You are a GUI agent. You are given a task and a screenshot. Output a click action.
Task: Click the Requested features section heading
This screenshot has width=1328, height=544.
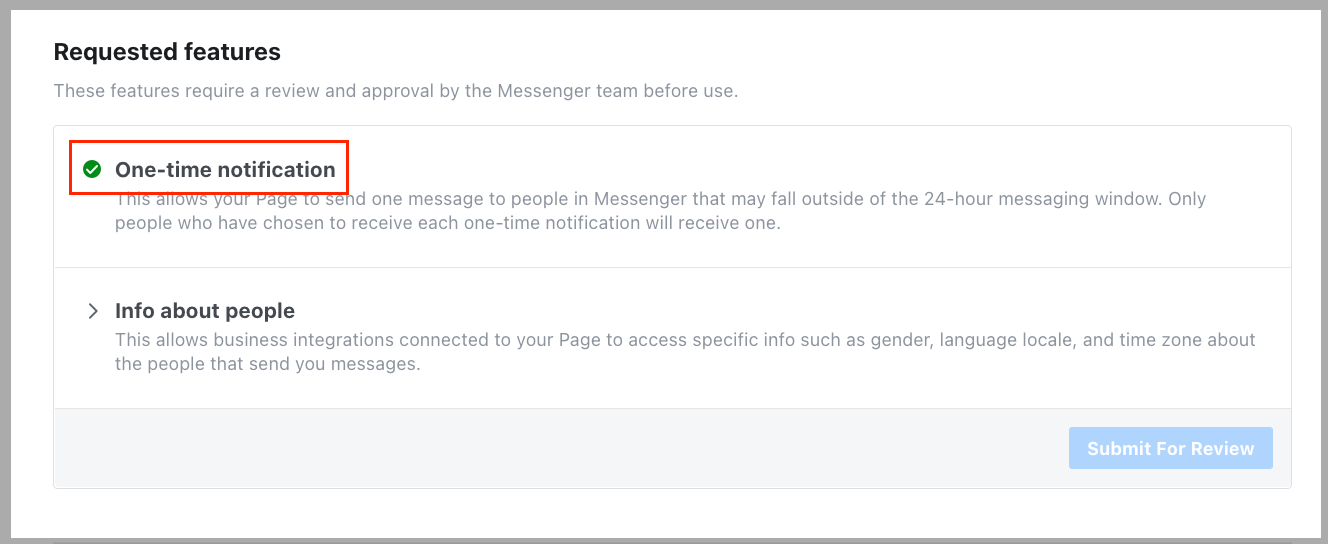coord(167,51)
